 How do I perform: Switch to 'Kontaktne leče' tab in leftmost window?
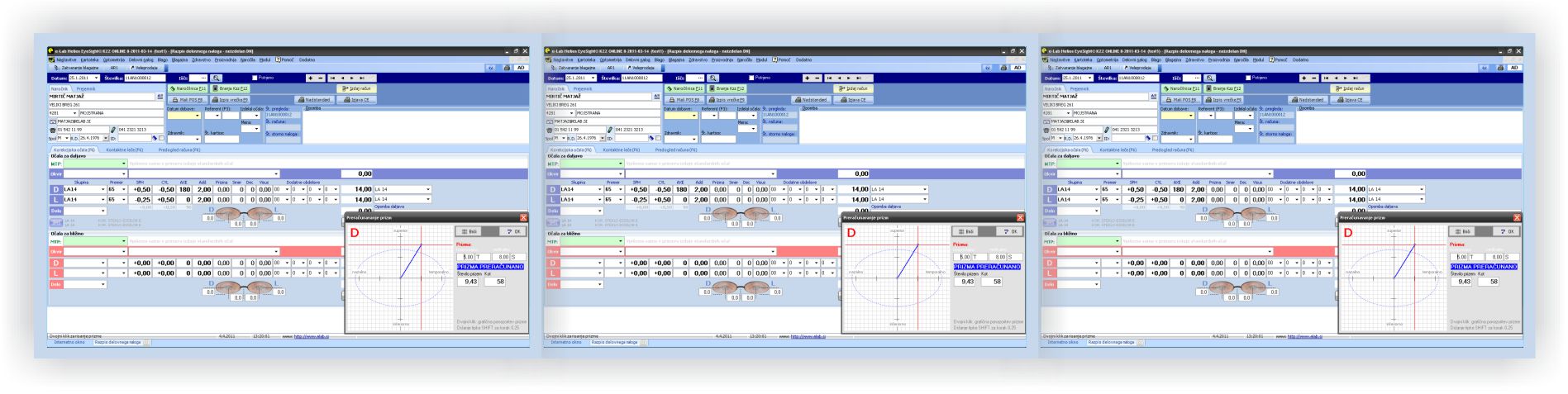coord(124,150)
